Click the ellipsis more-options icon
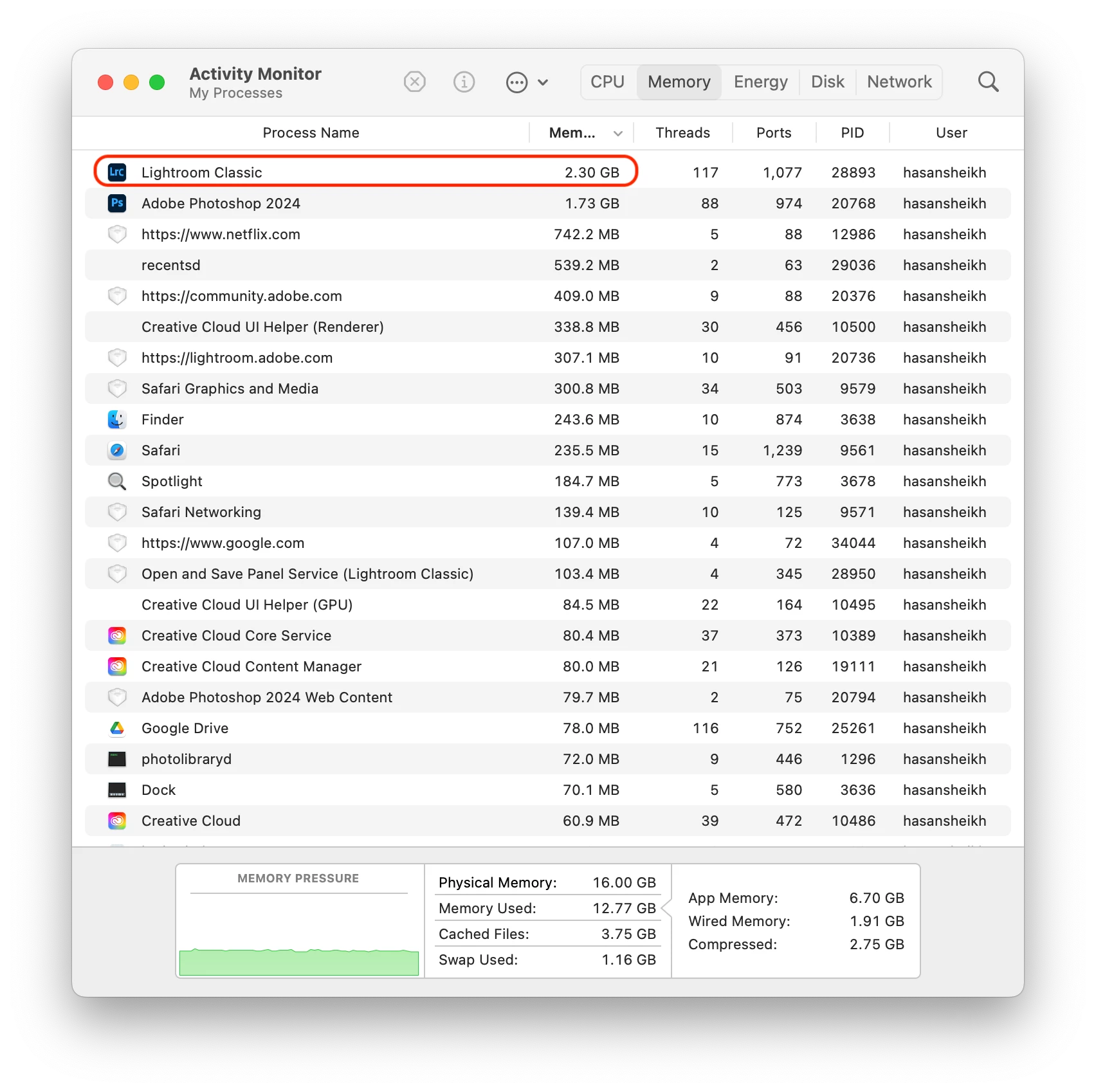The height and width of the screenshot is (1092, 1096). point(516,82)
